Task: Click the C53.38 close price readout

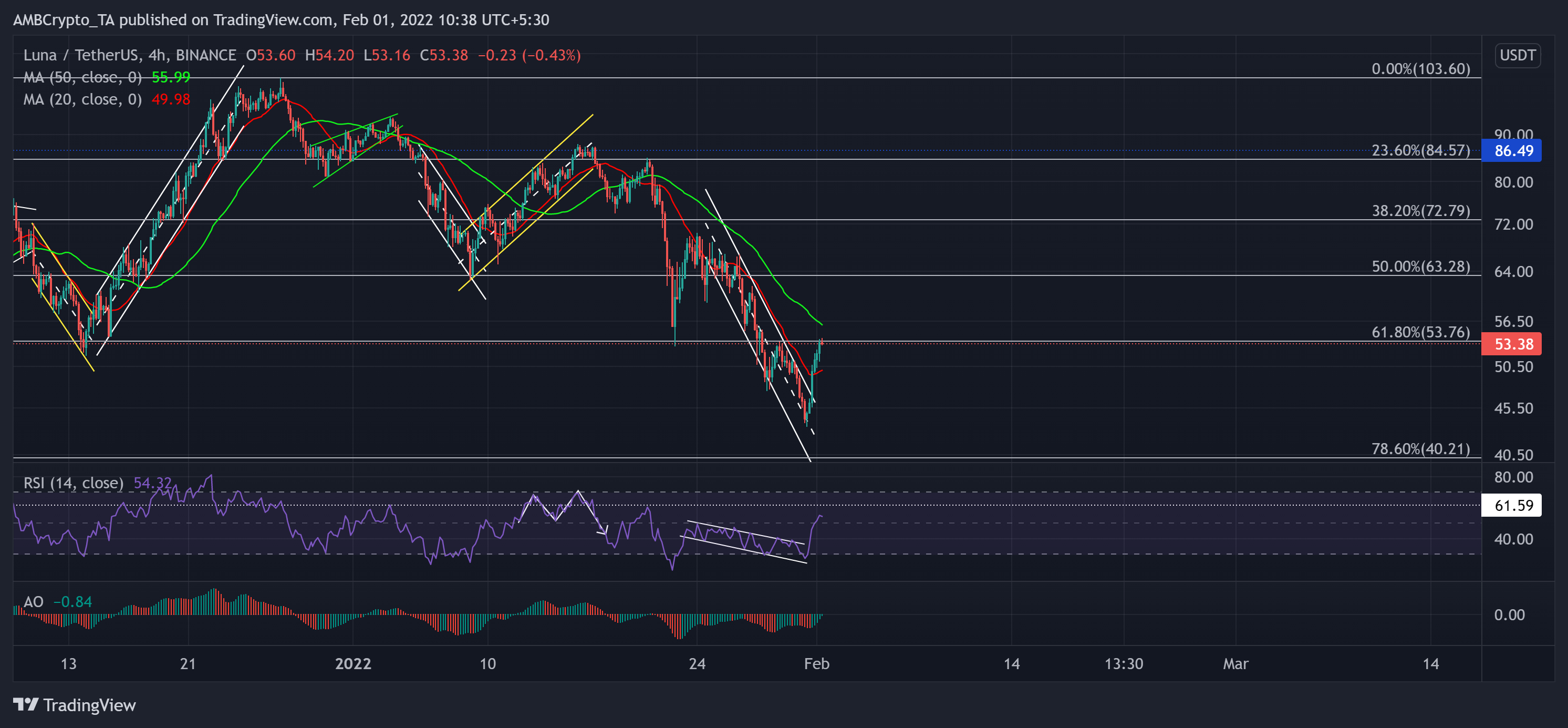Action: pyautogui.click(x=444, y=55)
